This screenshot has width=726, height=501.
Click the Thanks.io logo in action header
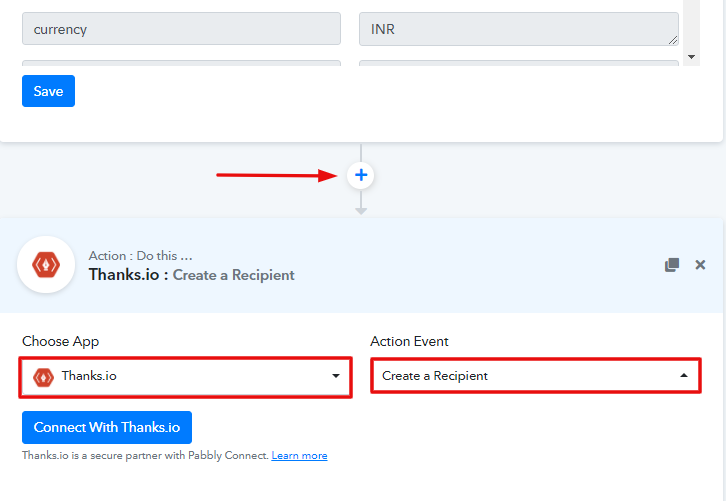coord(46,265)
